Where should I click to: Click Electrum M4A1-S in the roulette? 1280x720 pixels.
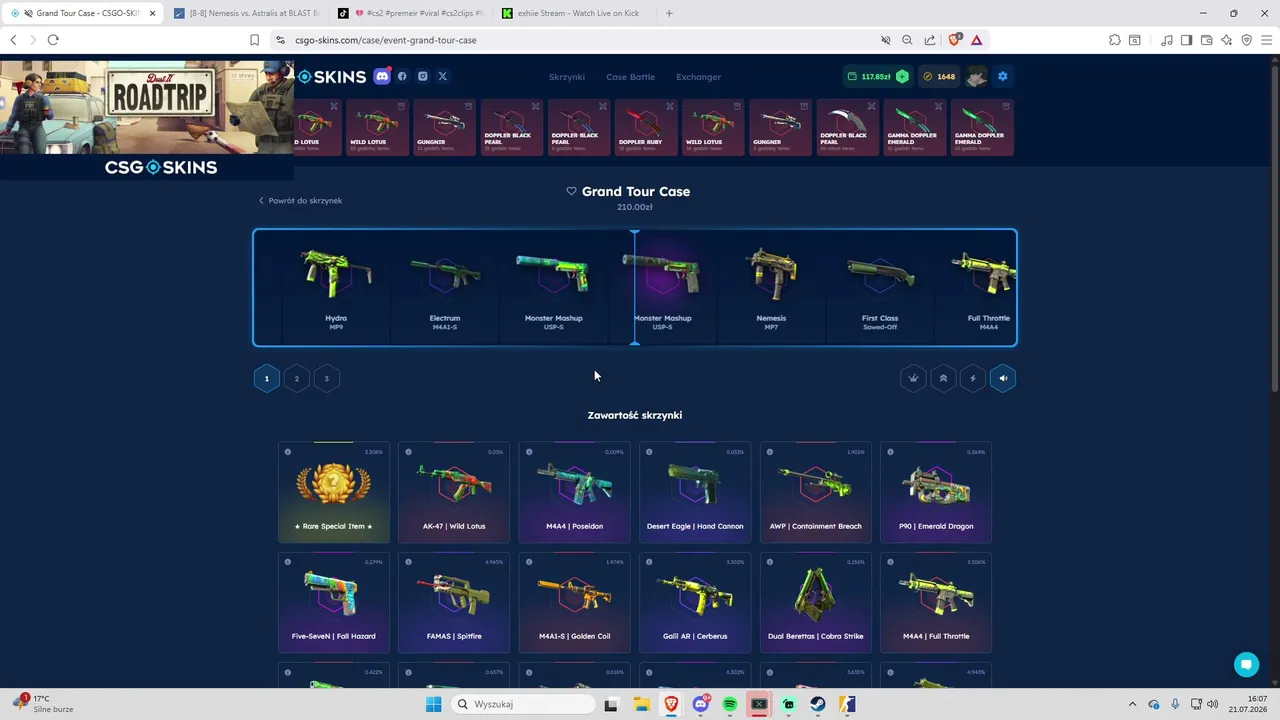point(445,288)
